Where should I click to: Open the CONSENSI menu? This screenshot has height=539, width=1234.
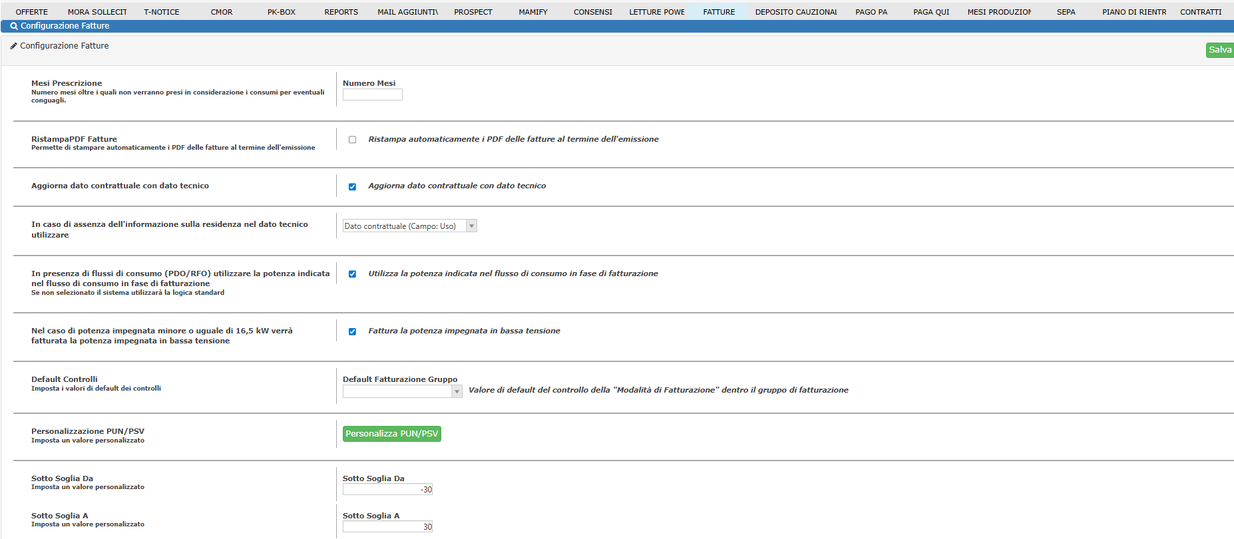(593, 12)
